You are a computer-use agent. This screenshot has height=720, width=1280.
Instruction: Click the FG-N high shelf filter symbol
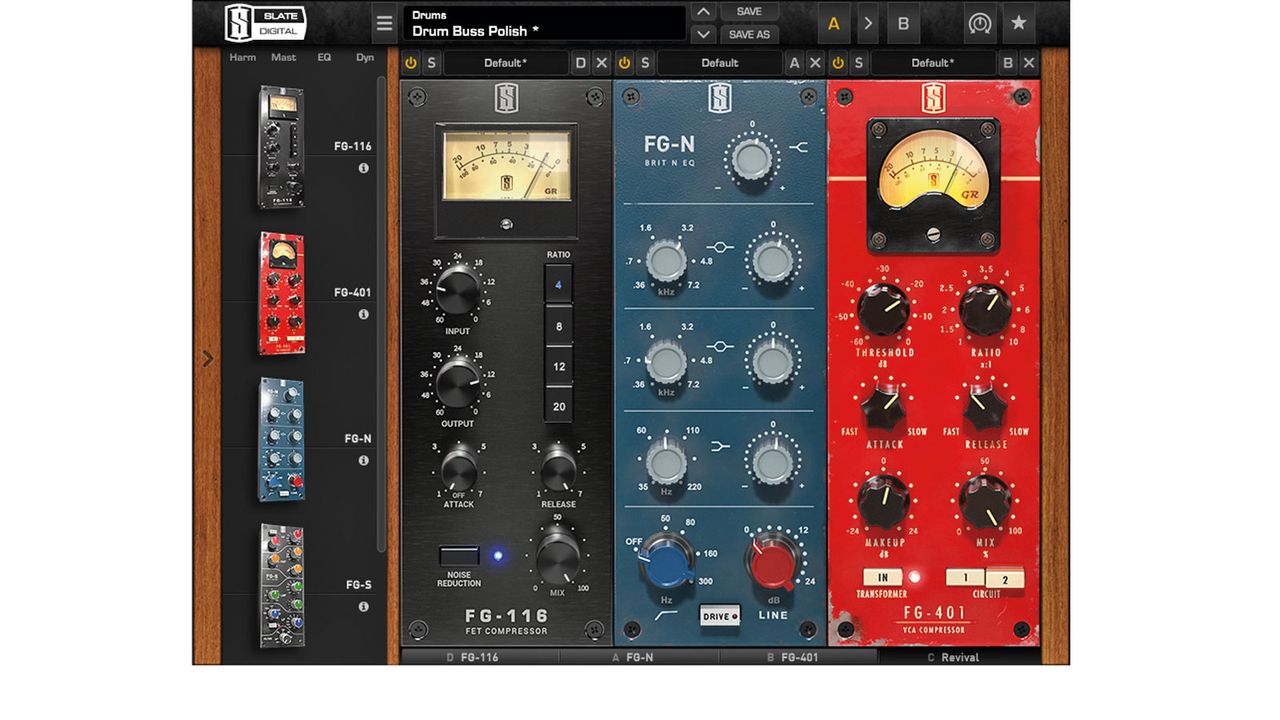coord(798,148)
